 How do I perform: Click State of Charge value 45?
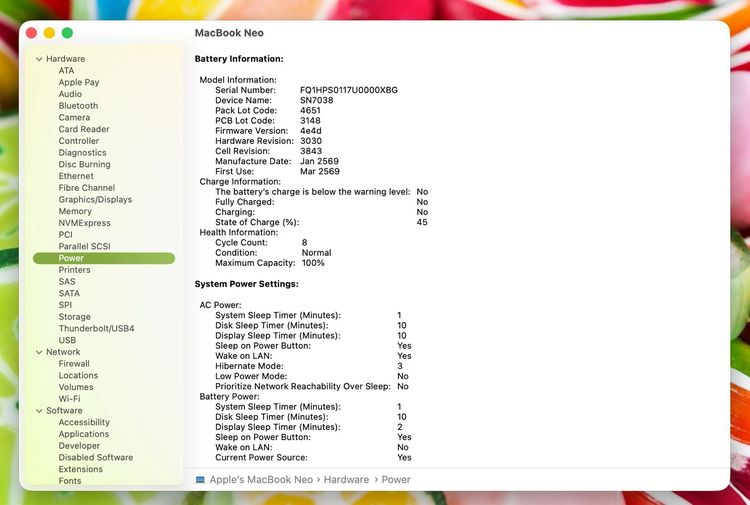click(x=422, y=222)
